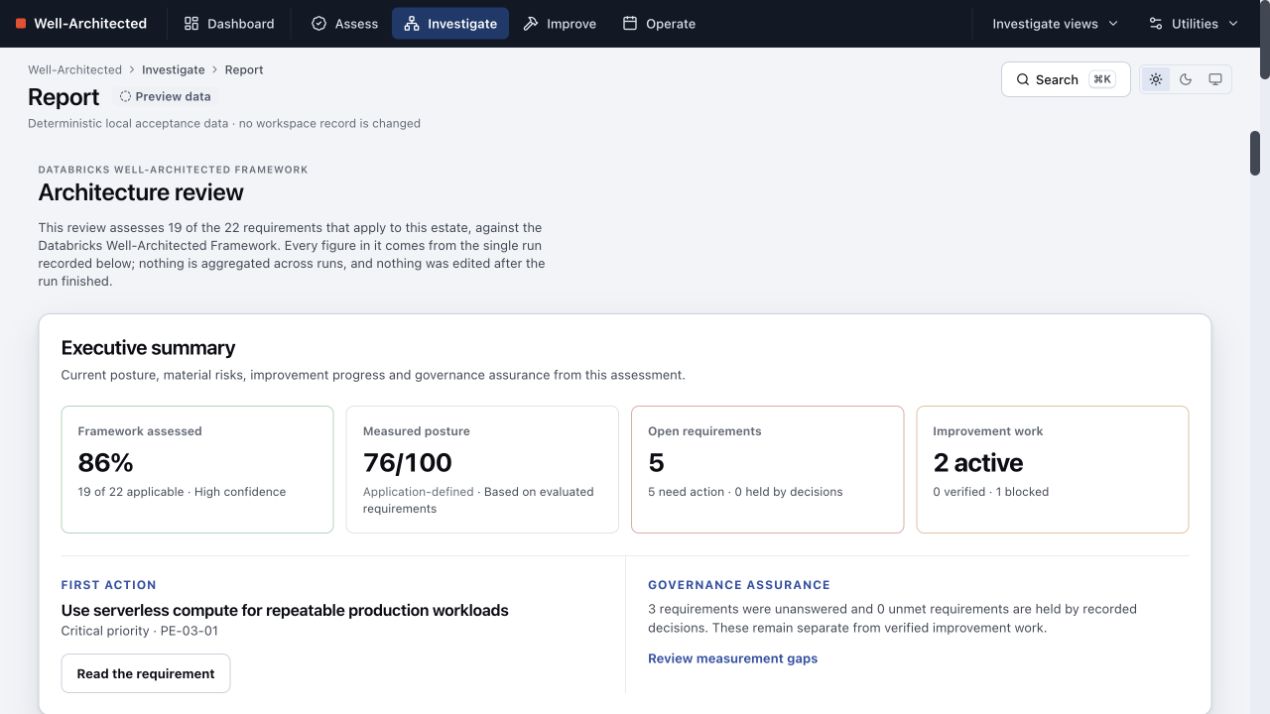Open the Assess tab
Screen dimensions: 1270x714
click(344, 23)
